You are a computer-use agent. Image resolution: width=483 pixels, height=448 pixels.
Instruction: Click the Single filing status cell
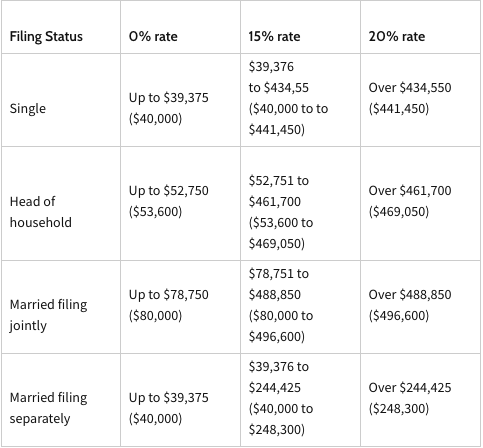point(61,100)
